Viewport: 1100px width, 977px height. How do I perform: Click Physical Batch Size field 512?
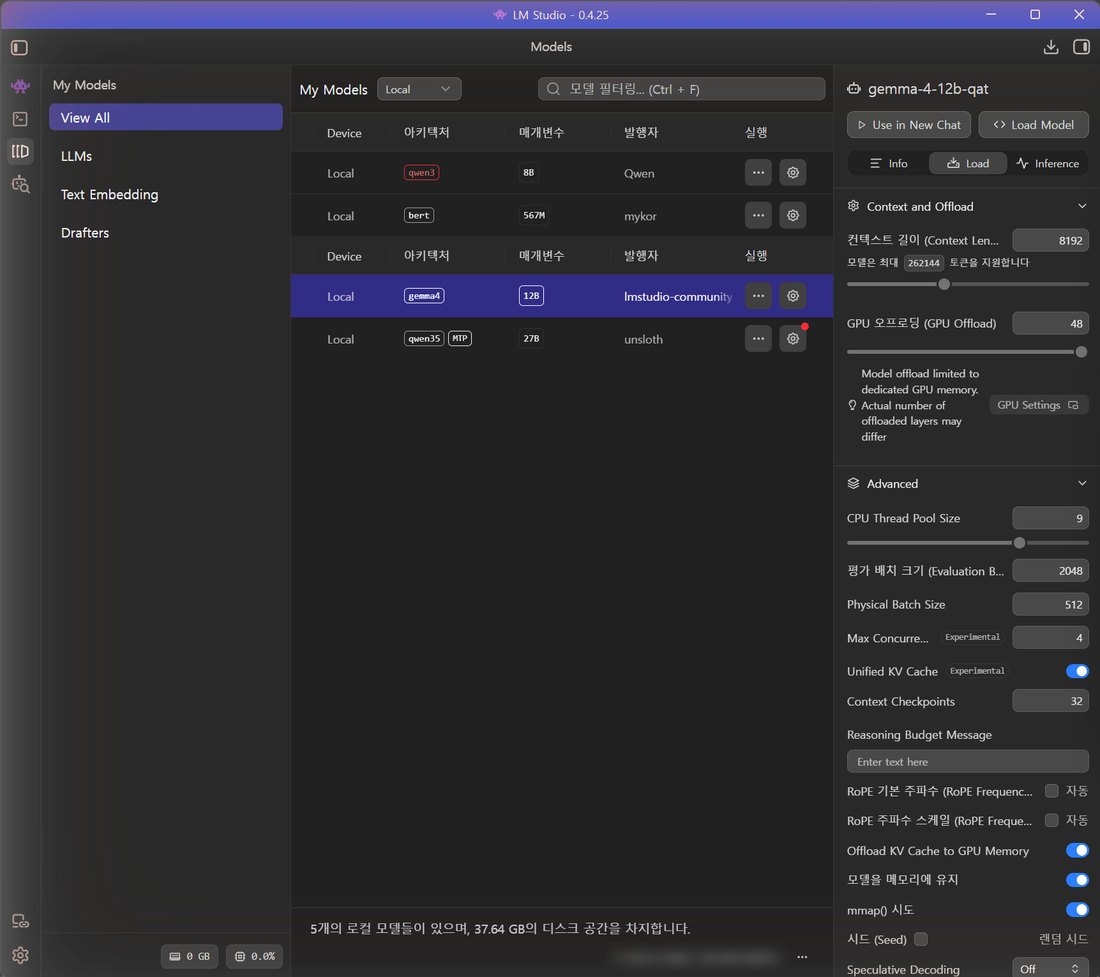[x=1050, y=605]
